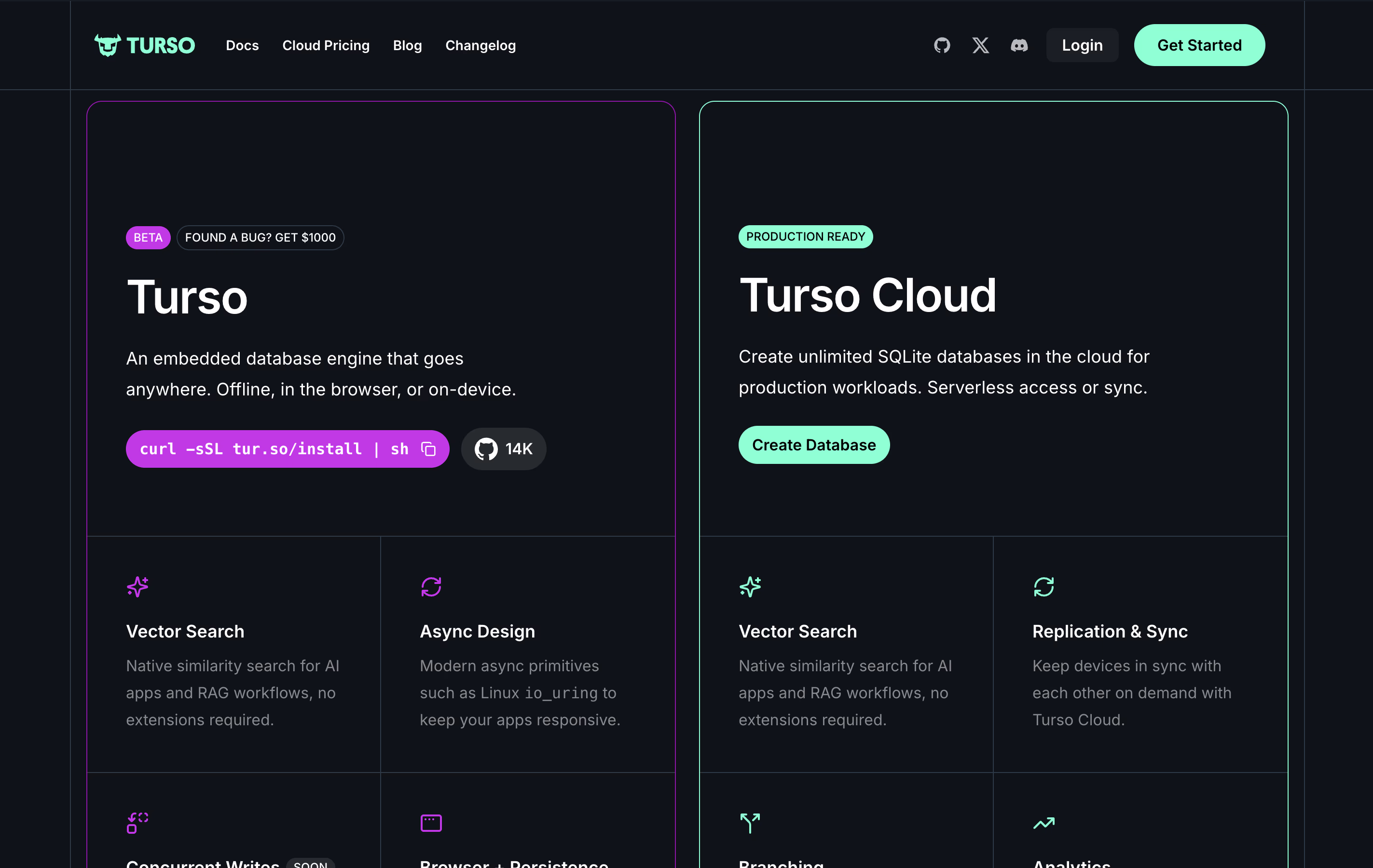Go to Cloud Pricing page
Image resolution: width=1373 pixels, height=868 pixels.
(326, 45)
